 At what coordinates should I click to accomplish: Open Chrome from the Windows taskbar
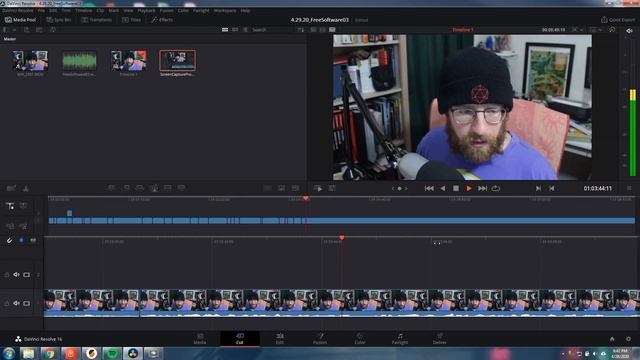coord(49,353)
